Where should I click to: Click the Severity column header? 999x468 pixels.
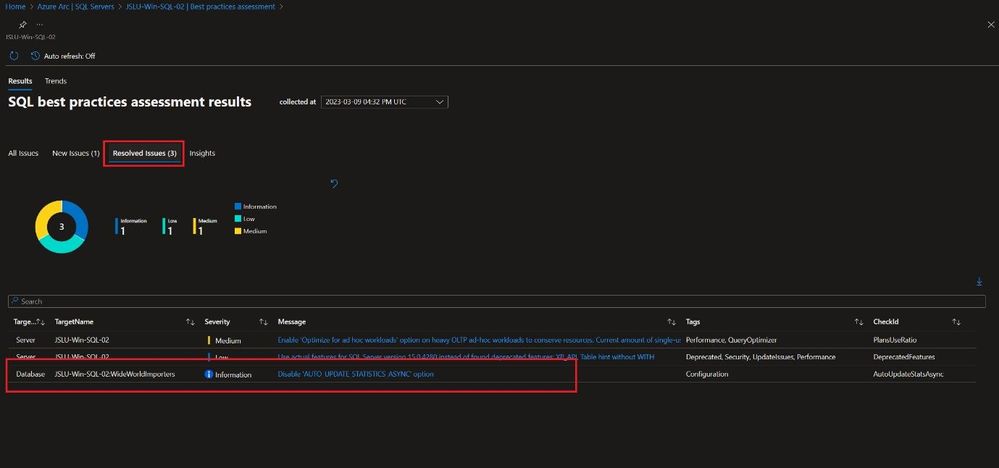coord(217,322)
